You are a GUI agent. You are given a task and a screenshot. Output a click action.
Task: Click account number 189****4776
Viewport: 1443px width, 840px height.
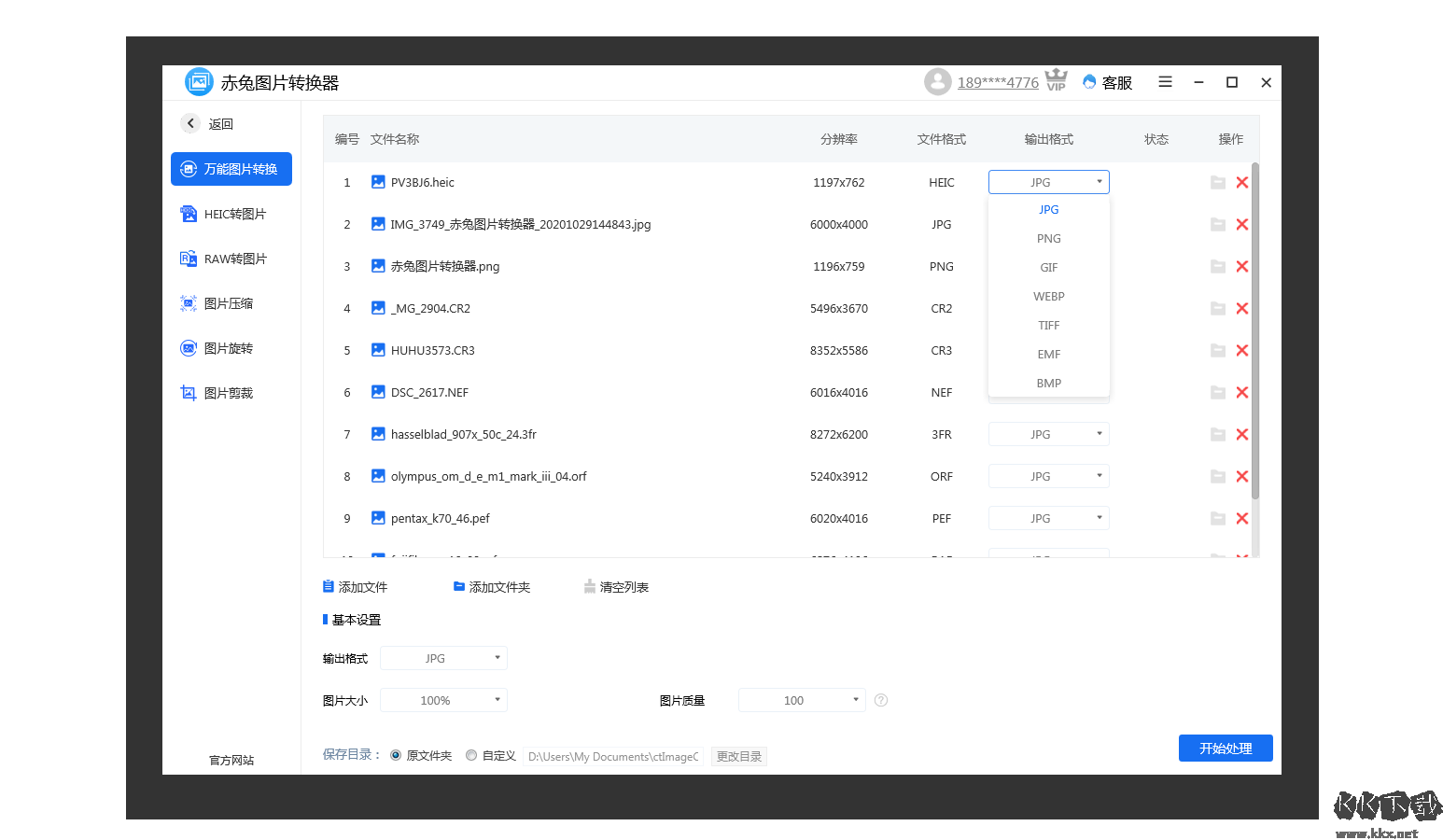pos(998,82)
